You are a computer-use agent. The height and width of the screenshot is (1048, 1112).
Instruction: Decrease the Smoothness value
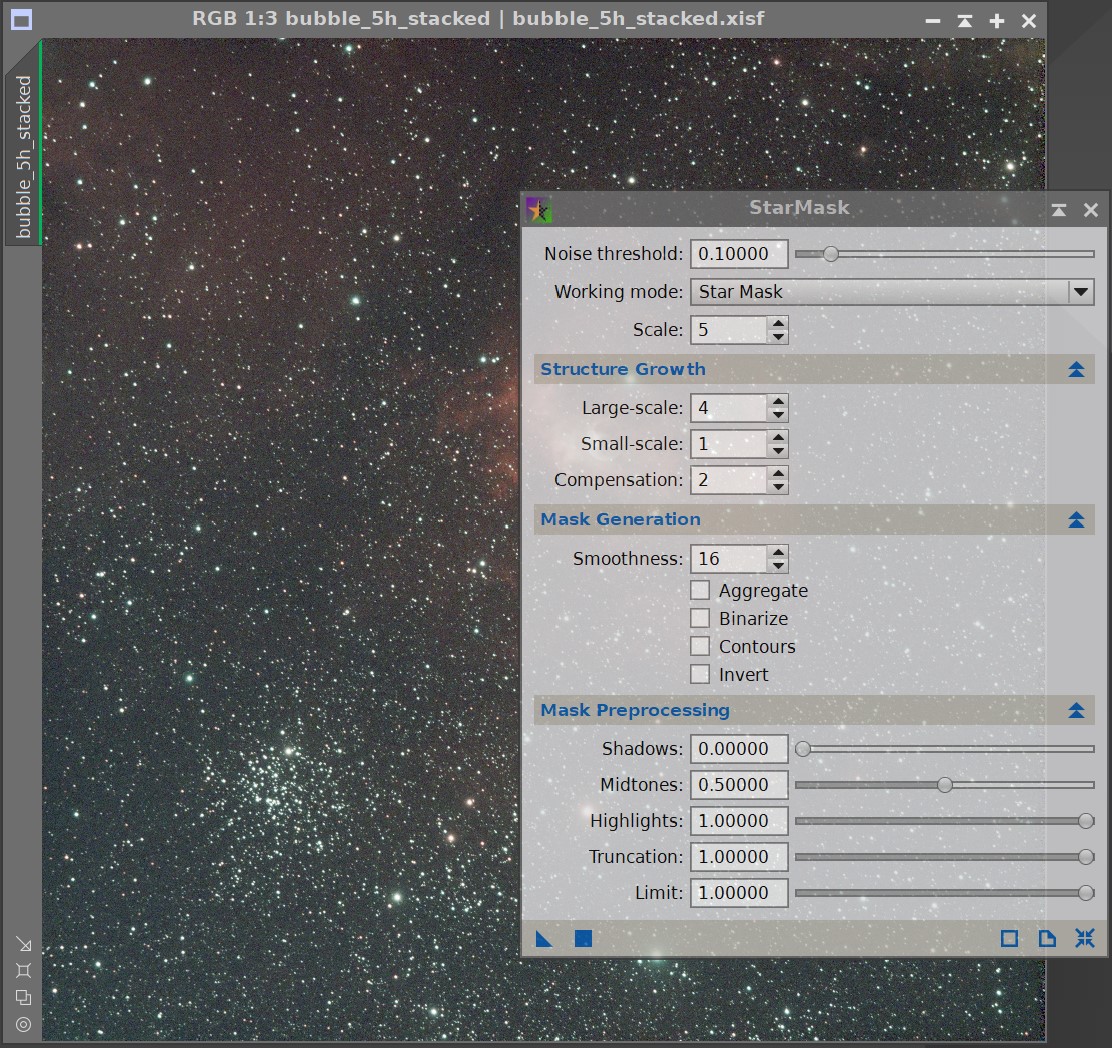click(x=778, y=566)
